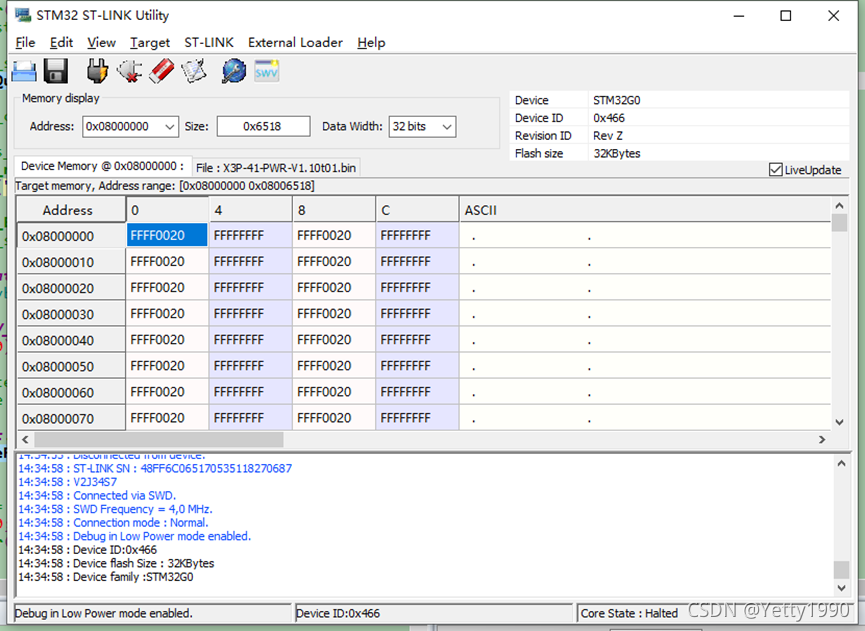The height and width of the screenshot is (631, 865).
Task: Select row address 0x08000060
Action: click(x=71, y=393)
